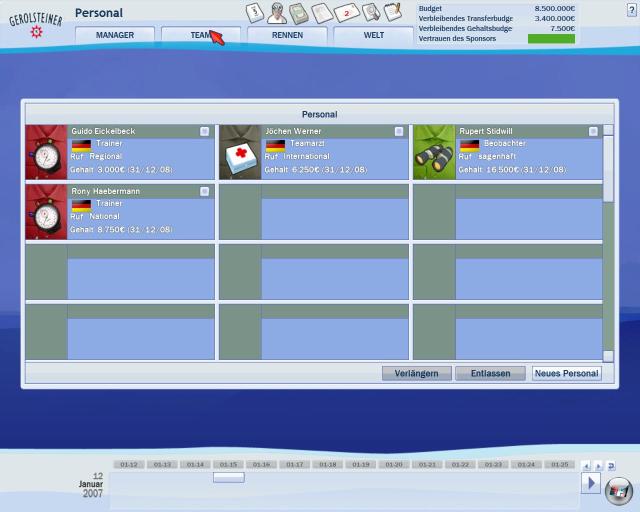The height and width of the screenshot is (512, 640).
Task: Open the blank document icon in toolbar
Action: pyautogui.click(x=322, y=13)
